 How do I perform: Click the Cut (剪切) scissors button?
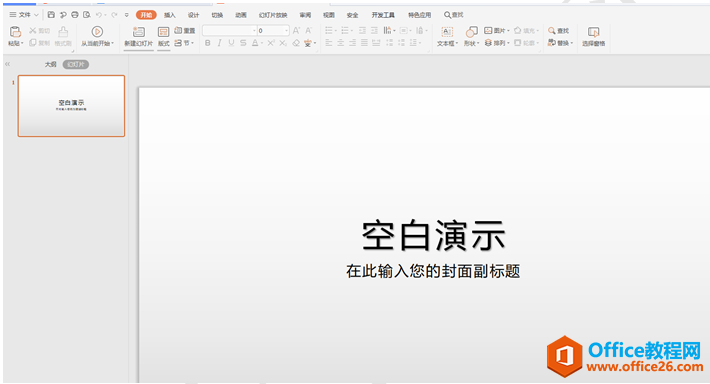[x=39, y=31]
